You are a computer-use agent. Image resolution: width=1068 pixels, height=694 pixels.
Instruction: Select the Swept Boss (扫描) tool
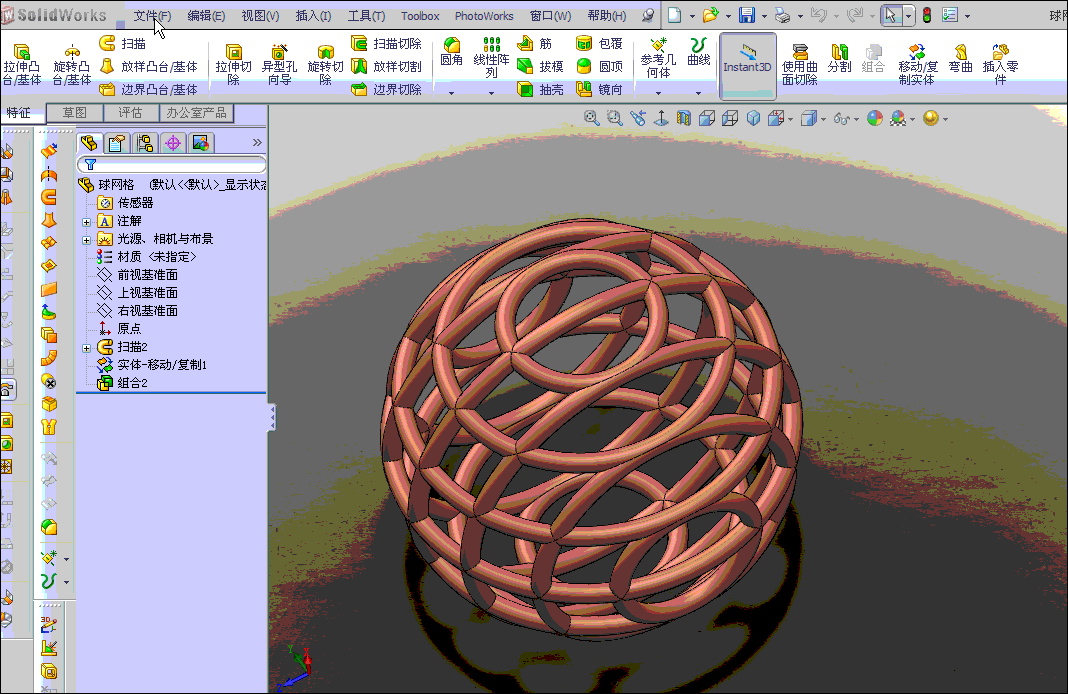[123, 44]
